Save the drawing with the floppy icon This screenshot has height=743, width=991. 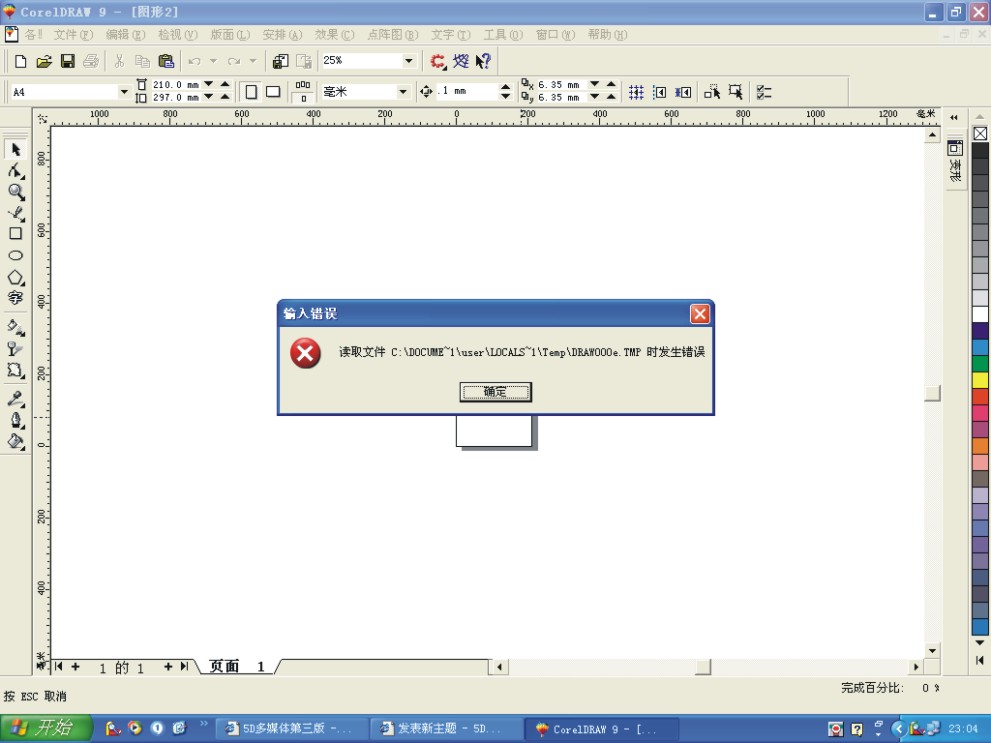[68, 61]
